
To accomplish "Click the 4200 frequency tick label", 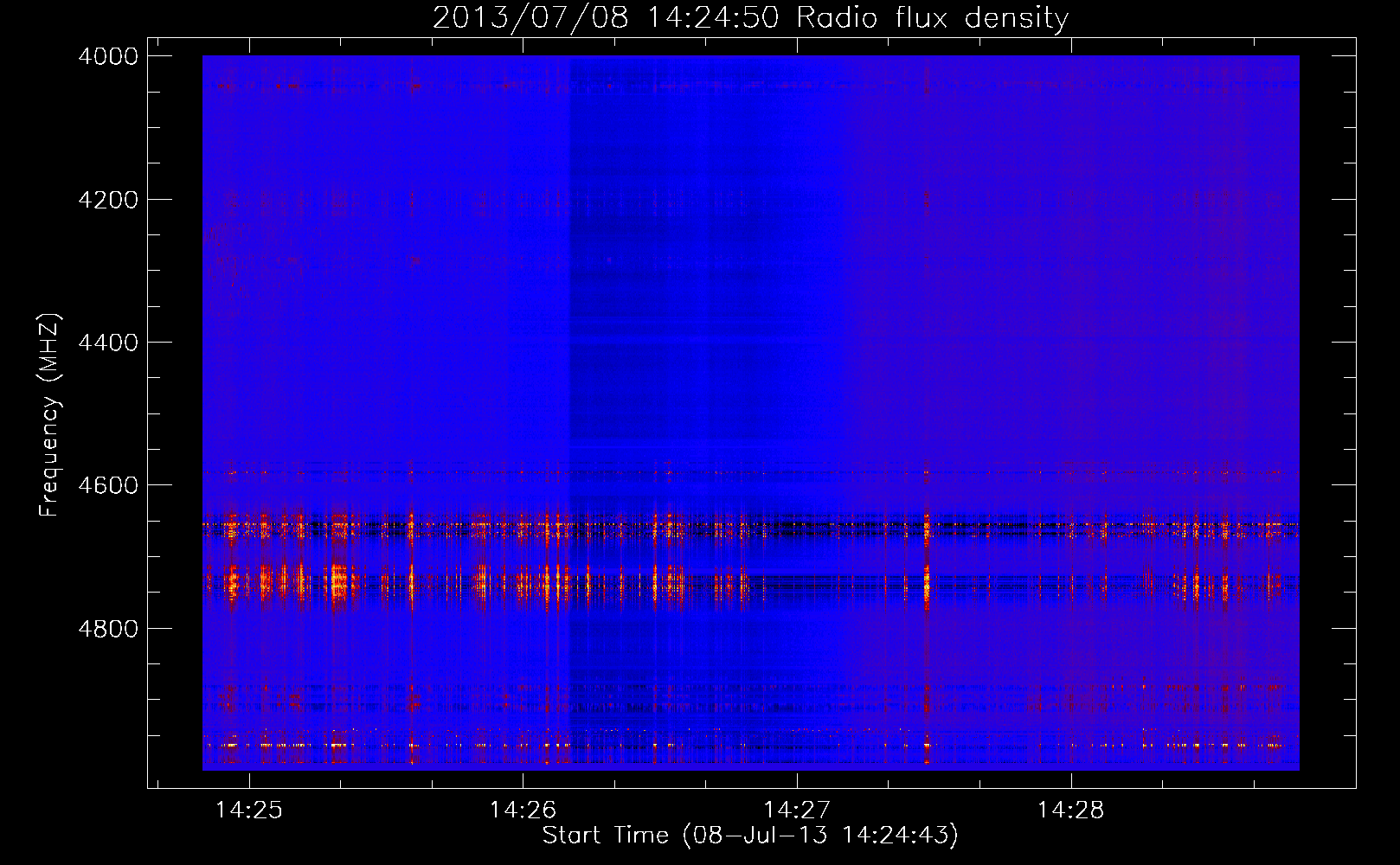I will click(108, 200).
